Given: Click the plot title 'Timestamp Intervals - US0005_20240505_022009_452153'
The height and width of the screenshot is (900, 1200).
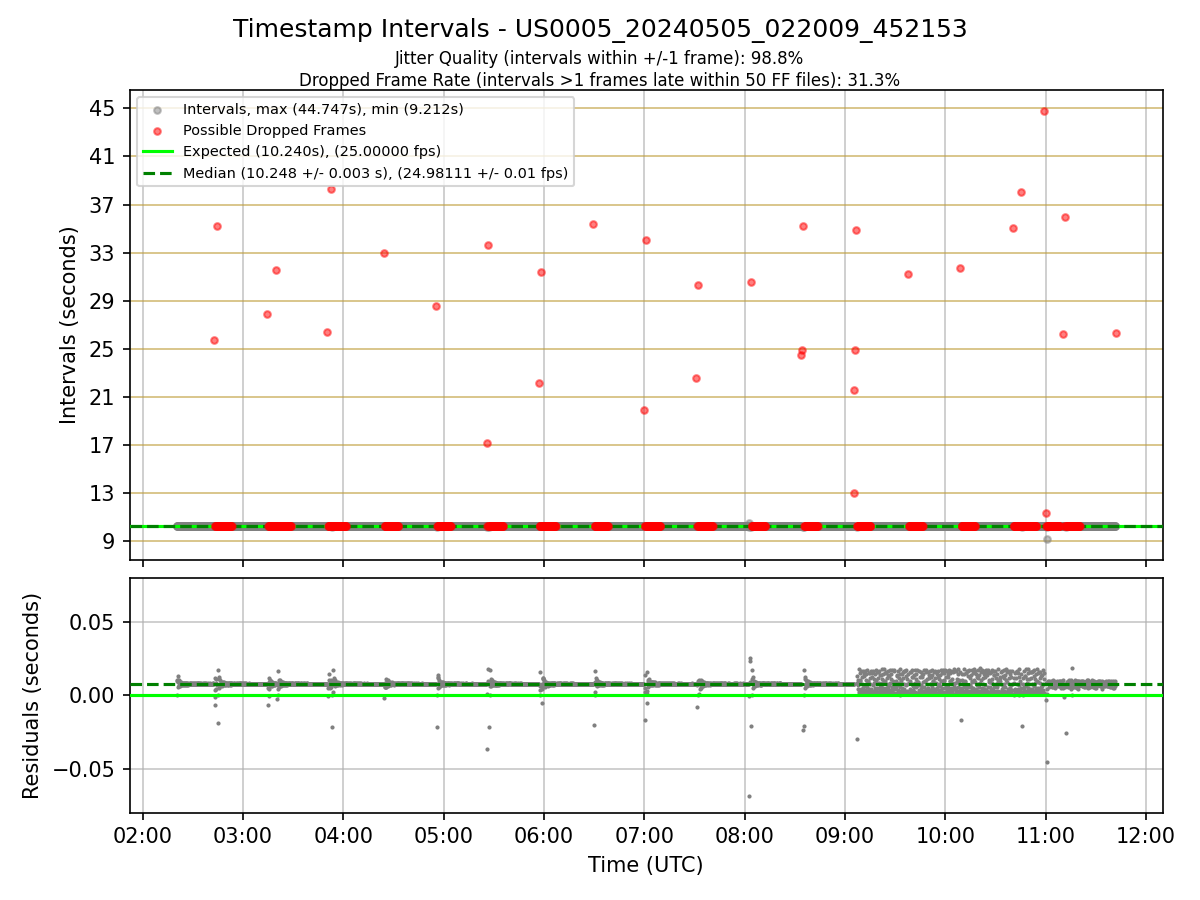Looking at the screenshot, I should coord(600,29).
